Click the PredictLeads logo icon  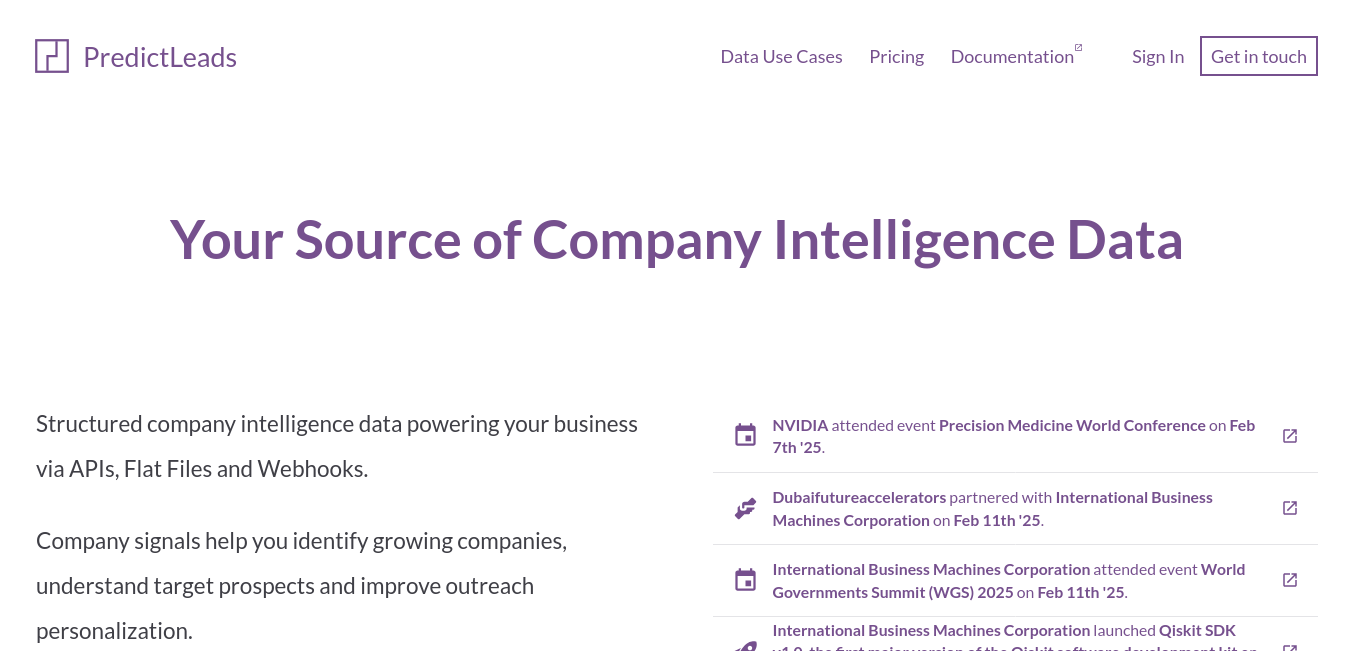click(52, 56)
